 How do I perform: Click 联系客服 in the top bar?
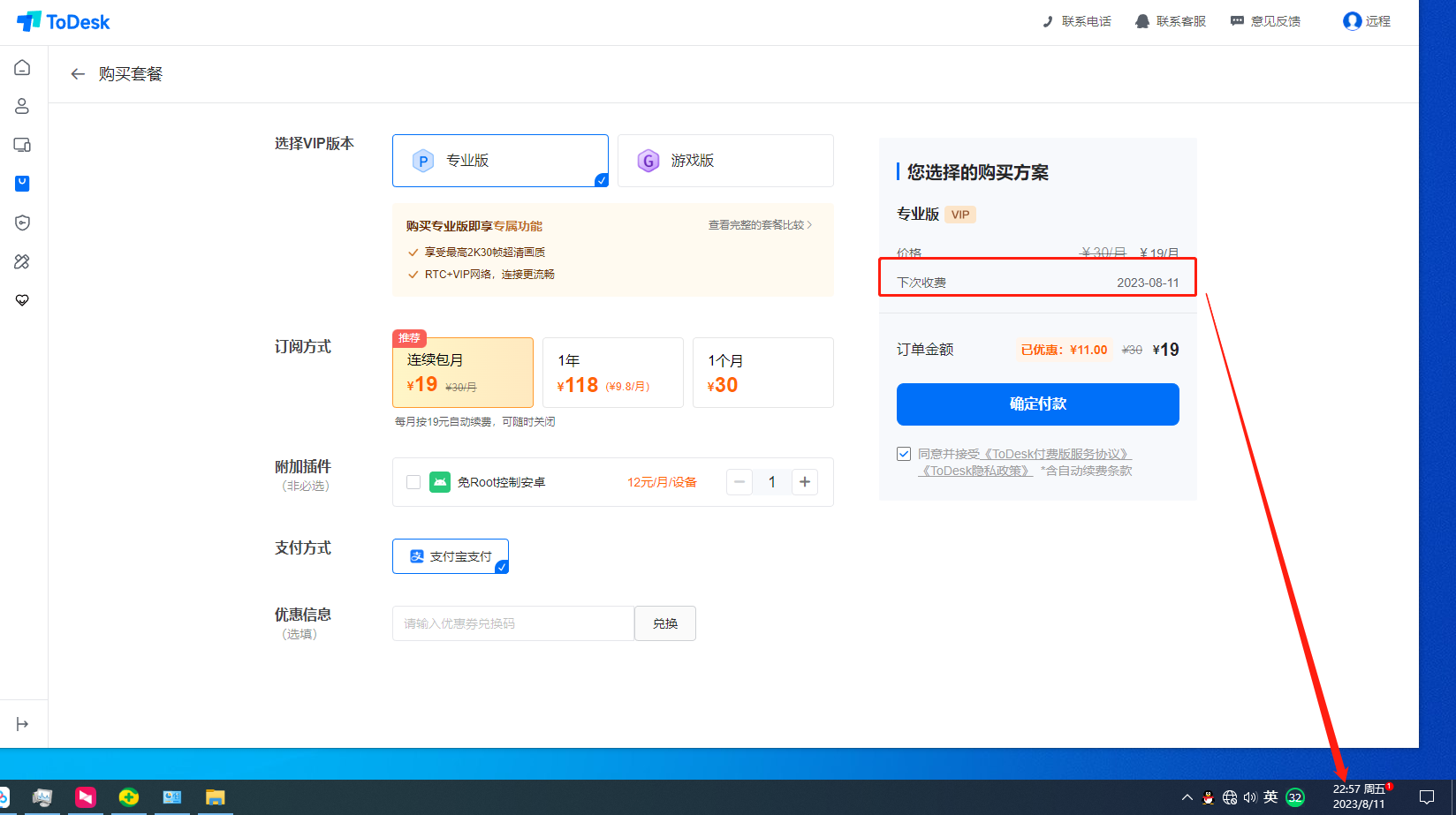click(1171, 21)
